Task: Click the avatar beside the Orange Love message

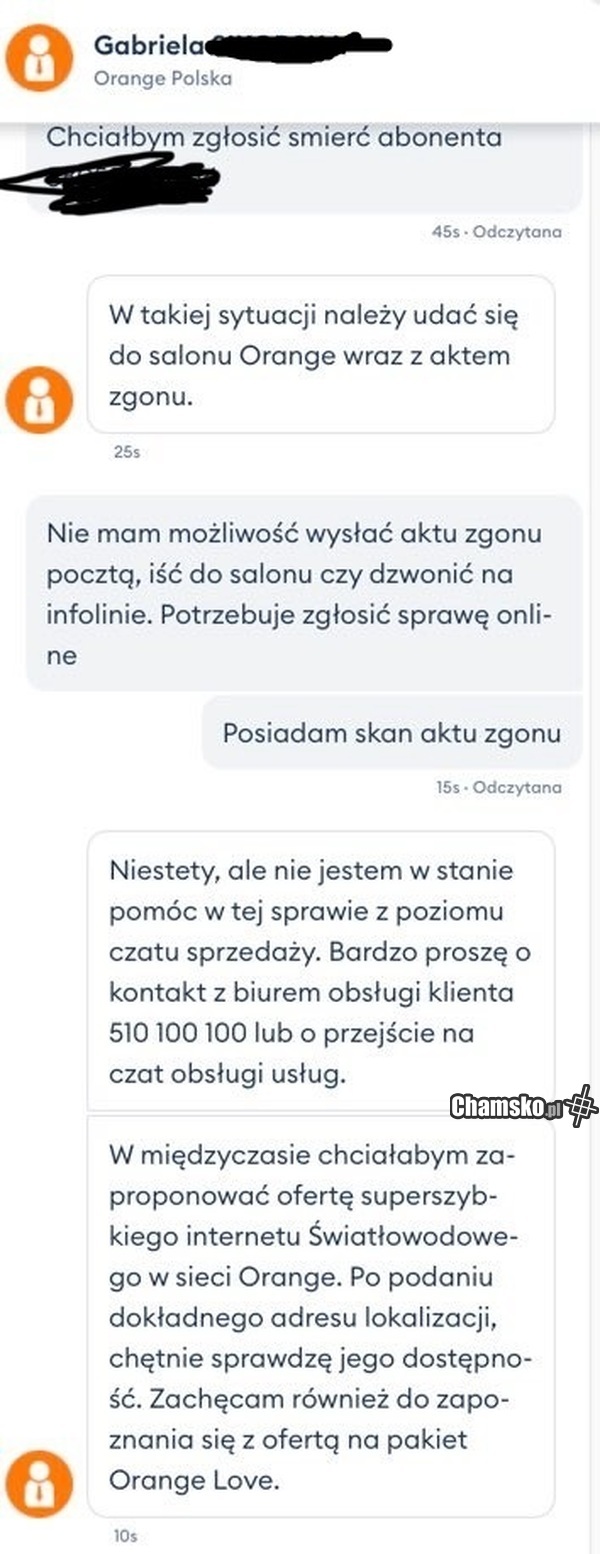Action: point(39,1484)
